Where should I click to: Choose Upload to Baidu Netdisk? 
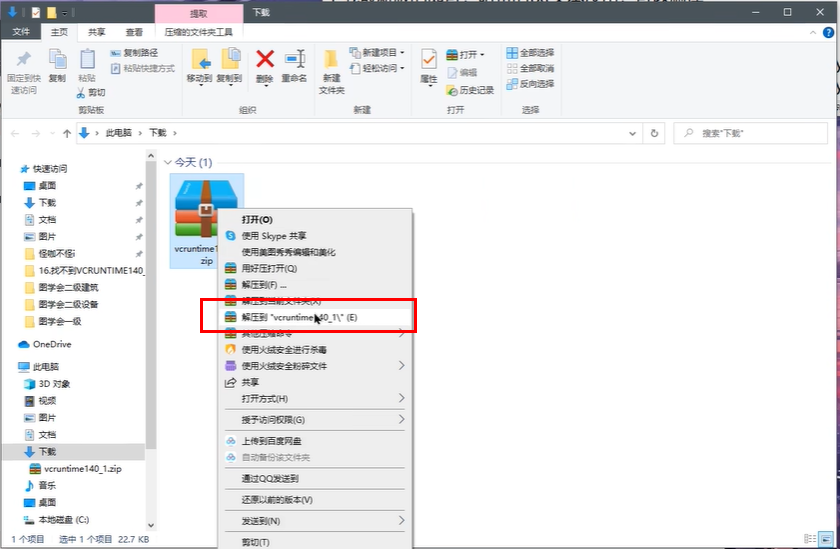(314, 441)
